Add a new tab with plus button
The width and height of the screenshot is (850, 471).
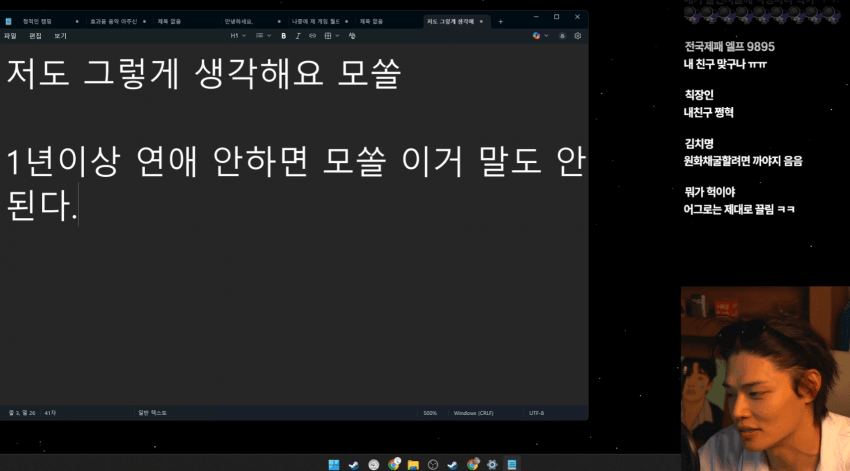(501, 20)
